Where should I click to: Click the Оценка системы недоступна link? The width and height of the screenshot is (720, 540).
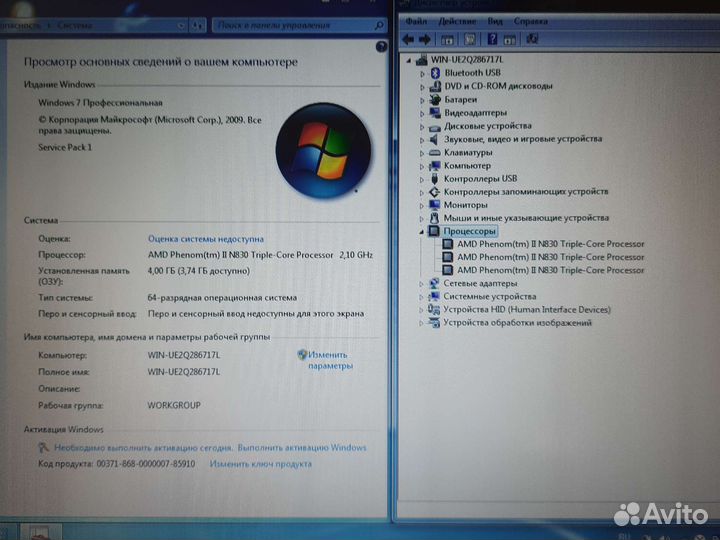pos(206,239)
